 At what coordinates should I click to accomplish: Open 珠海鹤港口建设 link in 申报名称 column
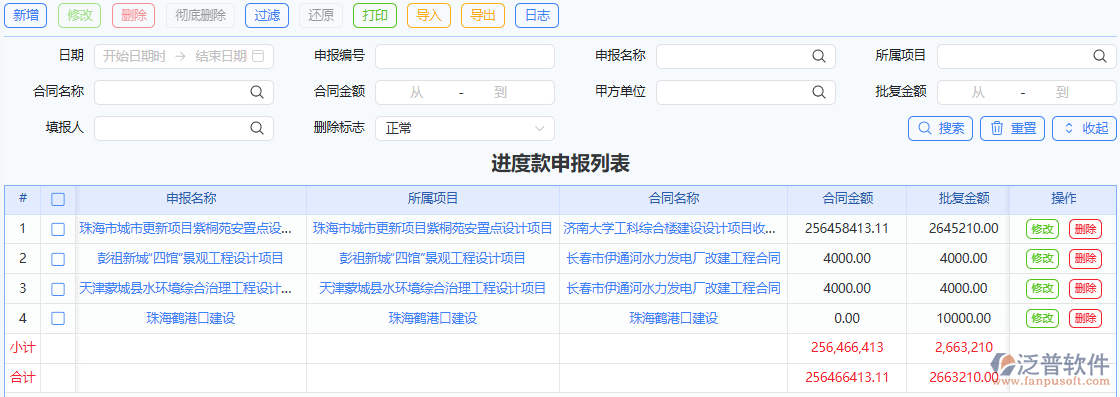coord(191,318)
